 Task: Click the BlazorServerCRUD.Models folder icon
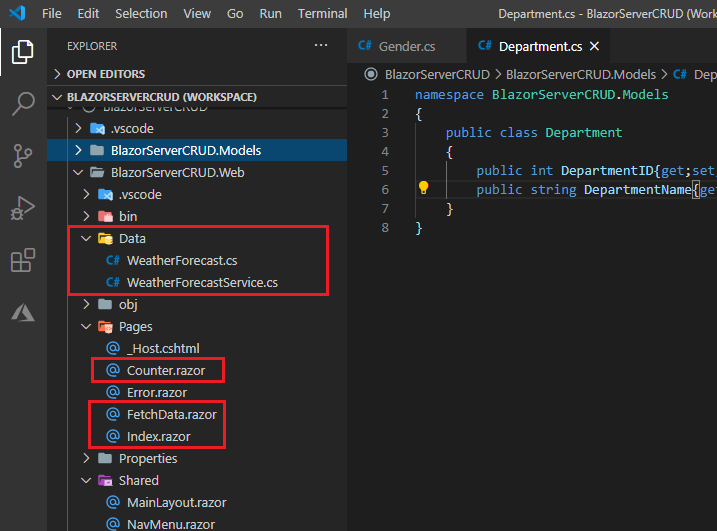pyautogui.click(x=97, y=150)
